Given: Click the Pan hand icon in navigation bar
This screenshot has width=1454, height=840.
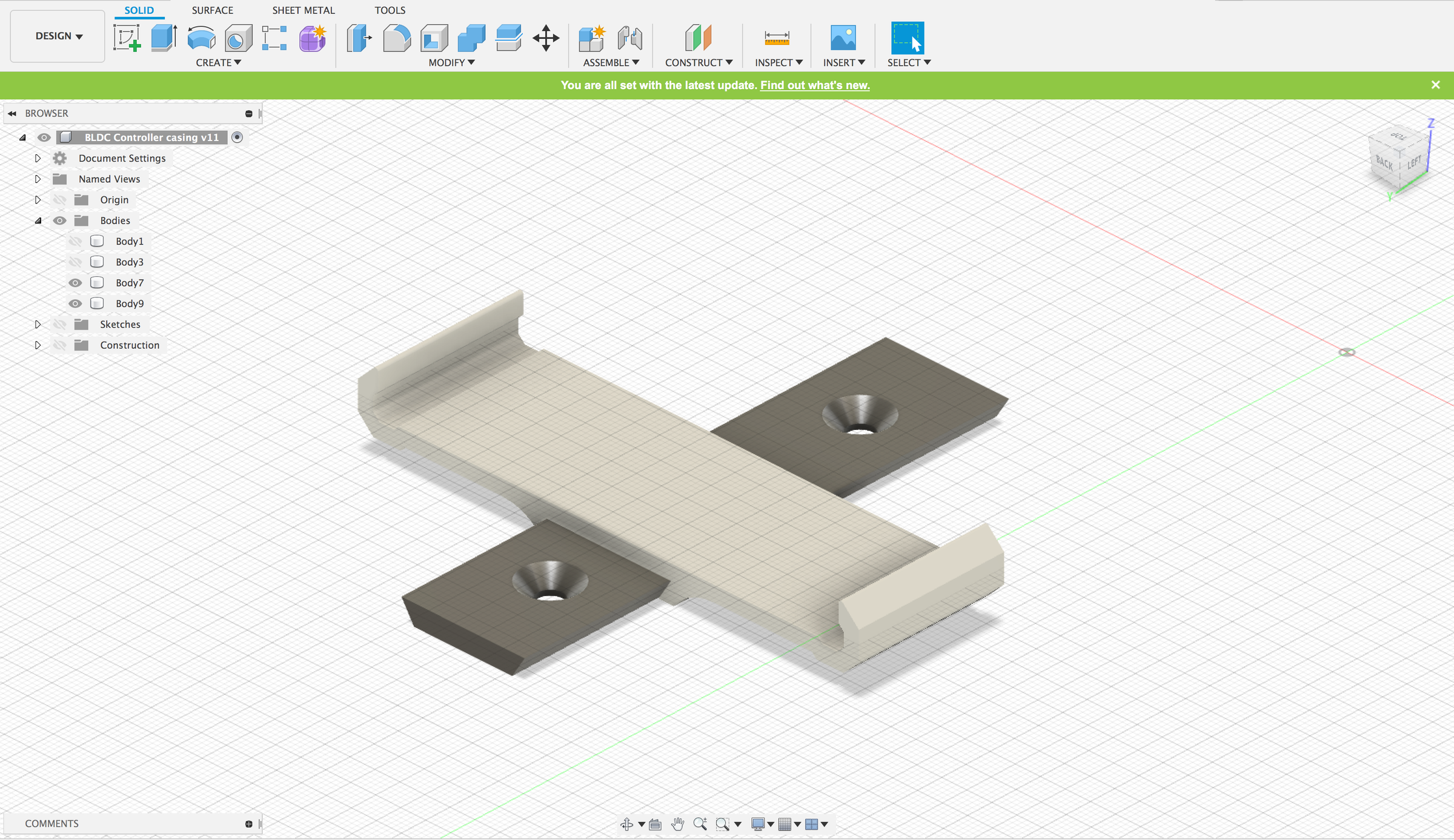Looking at the screenshot, I should tap(677, 824).
